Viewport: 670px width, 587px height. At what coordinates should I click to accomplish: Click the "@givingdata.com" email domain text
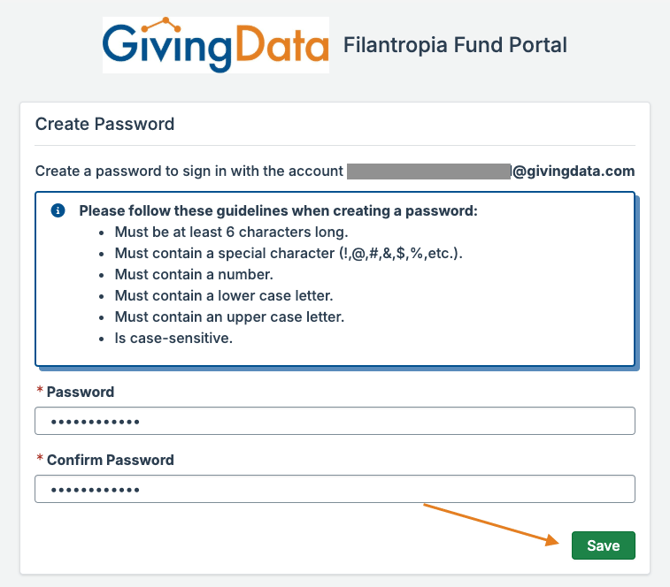pos(573,171)
